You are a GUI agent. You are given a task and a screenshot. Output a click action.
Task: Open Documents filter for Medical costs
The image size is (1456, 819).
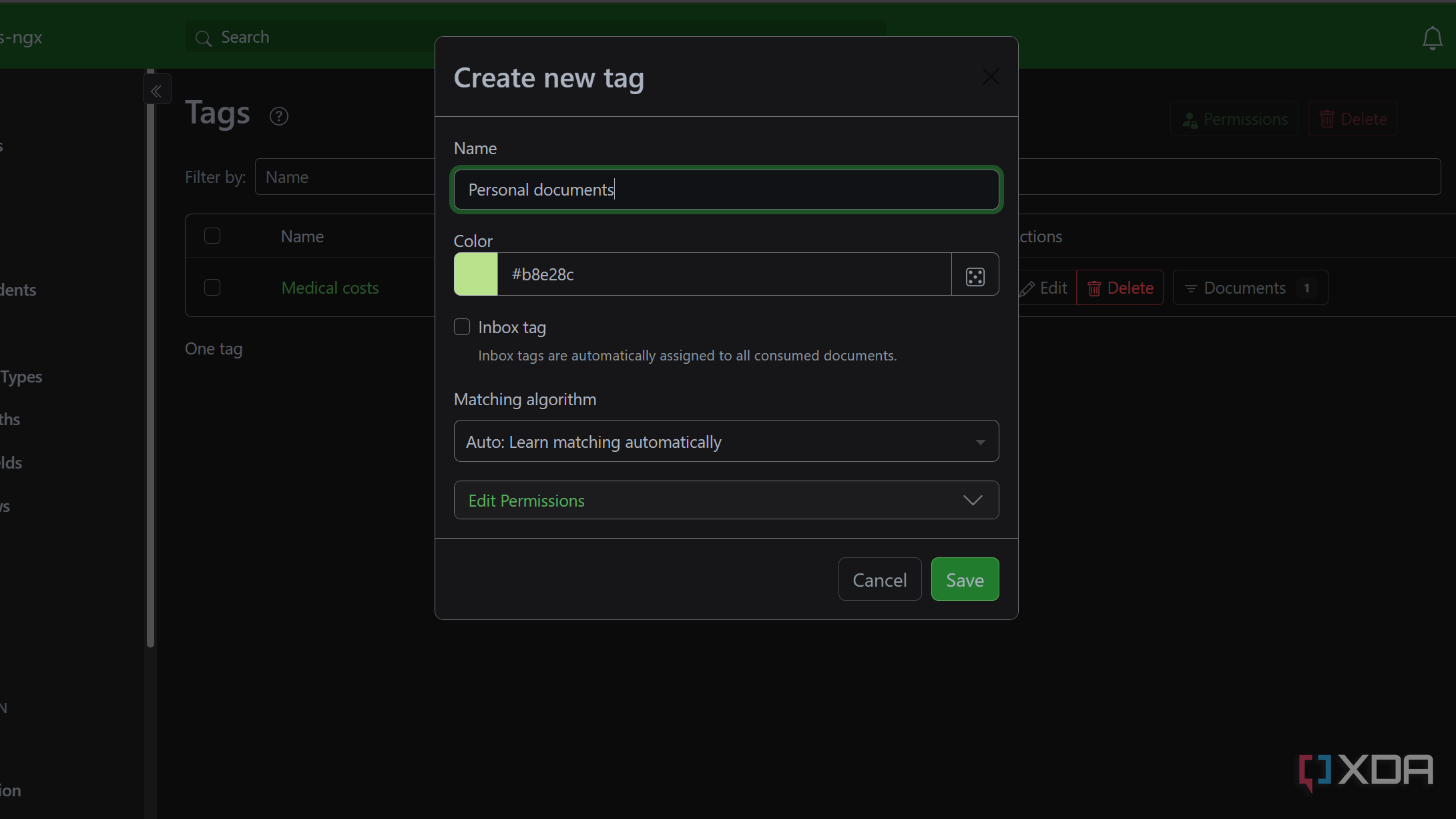(1250, 288)
